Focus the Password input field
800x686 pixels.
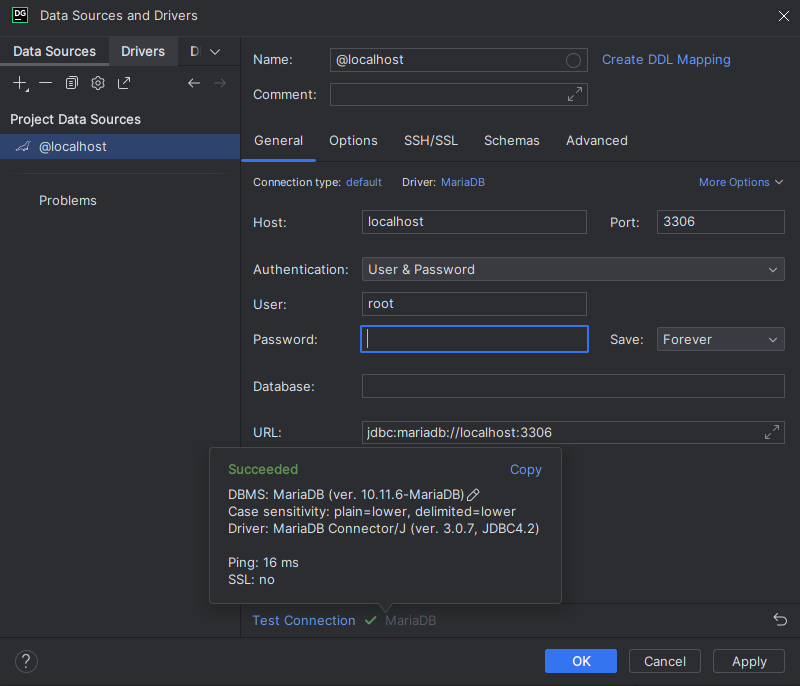(x=474, y=339)
